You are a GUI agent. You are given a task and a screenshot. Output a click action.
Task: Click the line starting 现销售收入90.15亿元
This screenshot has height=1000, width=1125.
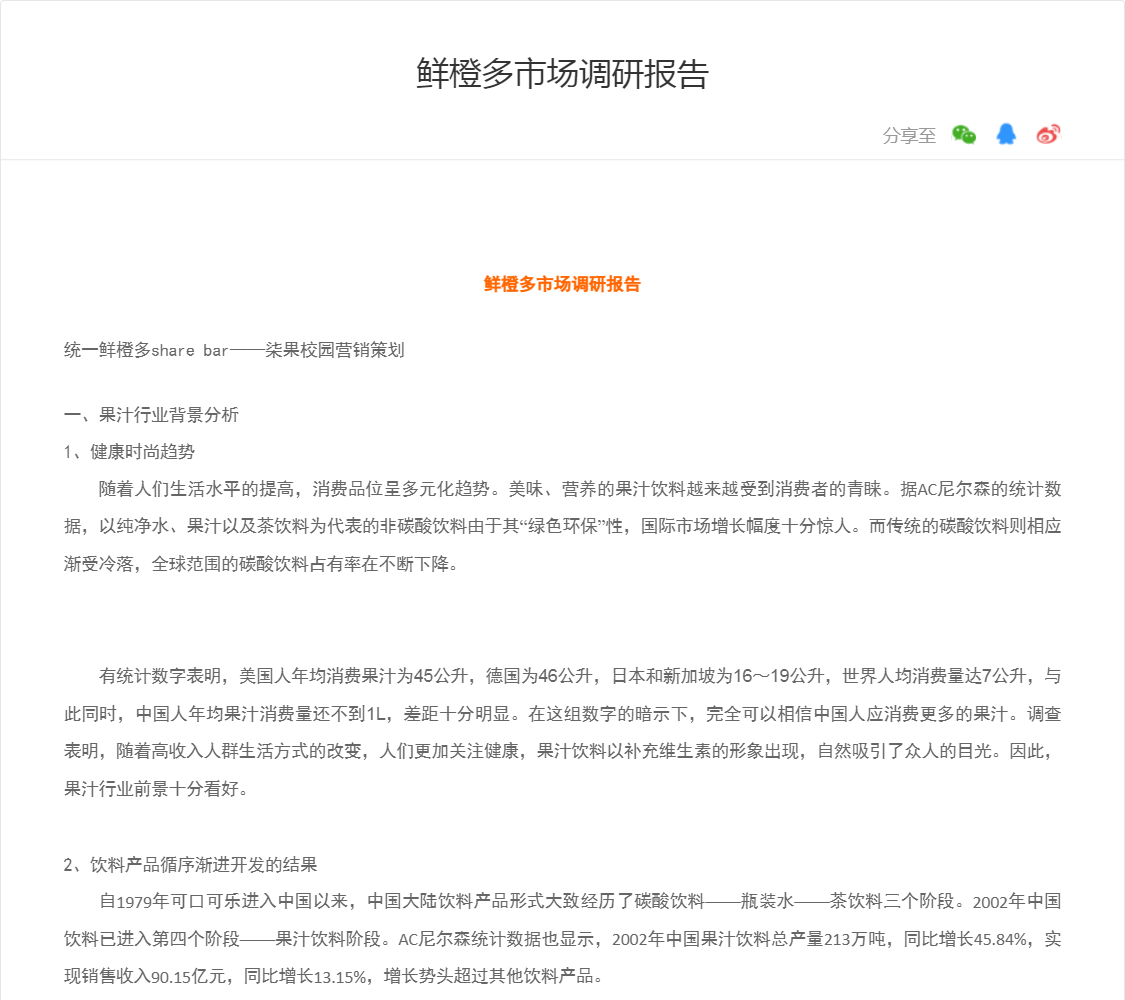click(x=334, y=976)
